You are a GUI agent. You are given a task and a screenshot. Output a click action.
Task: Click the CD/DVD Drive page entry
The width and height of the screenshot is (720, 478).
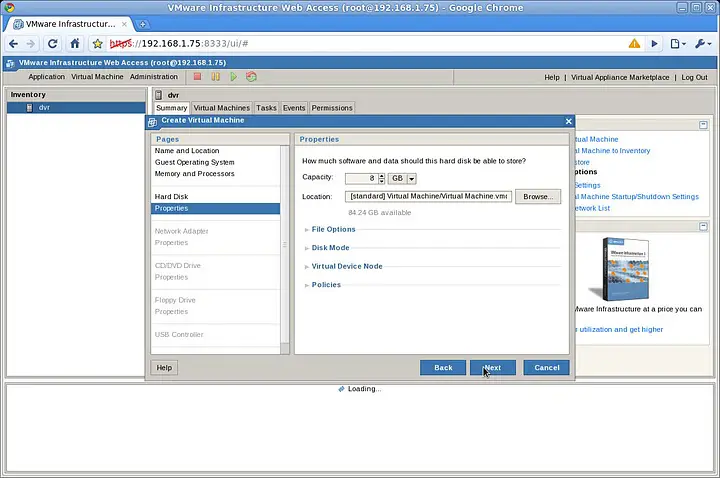[178, 265]
